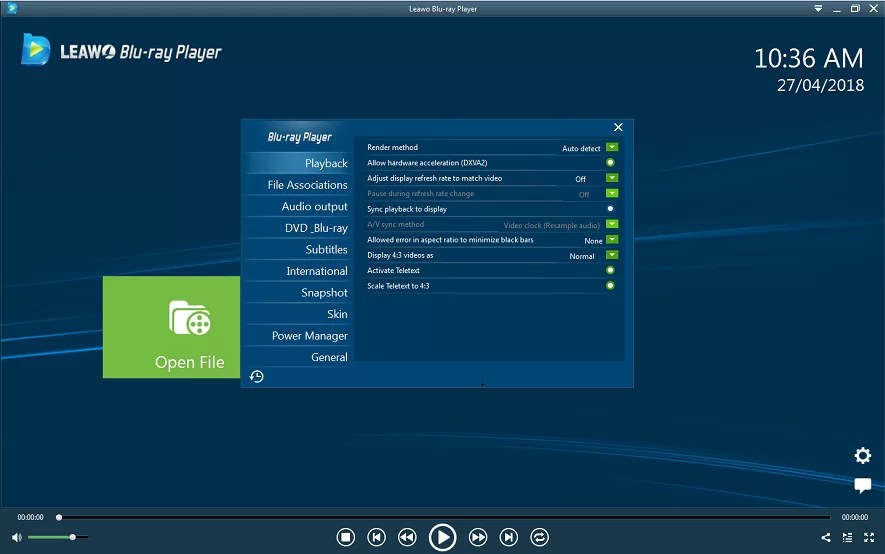Click the Leawo logo icon
Image resolution: width=885 pixels, height=554 pixels.
click(x=36, y=50)
